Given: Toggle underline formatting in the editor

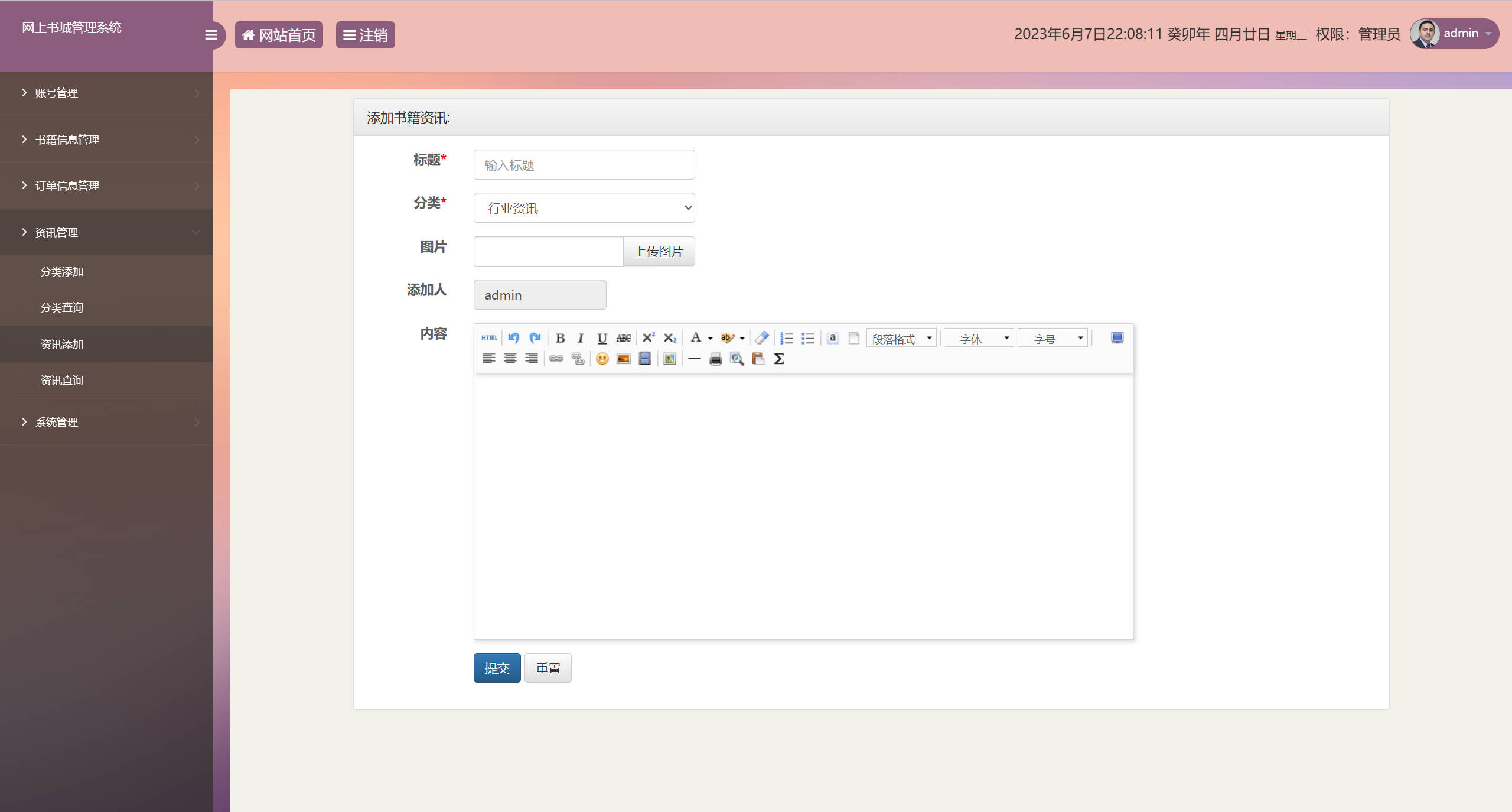Looking at the screenshot, I should (602, 338).
